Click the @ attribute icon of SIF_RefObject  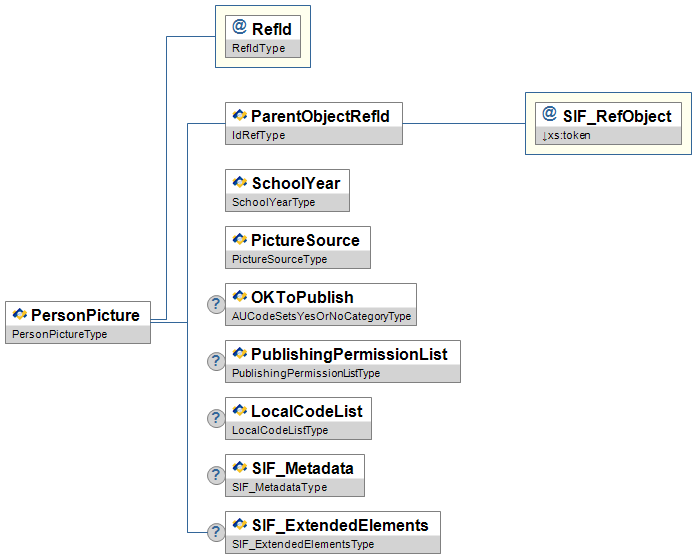coord(549,115)
